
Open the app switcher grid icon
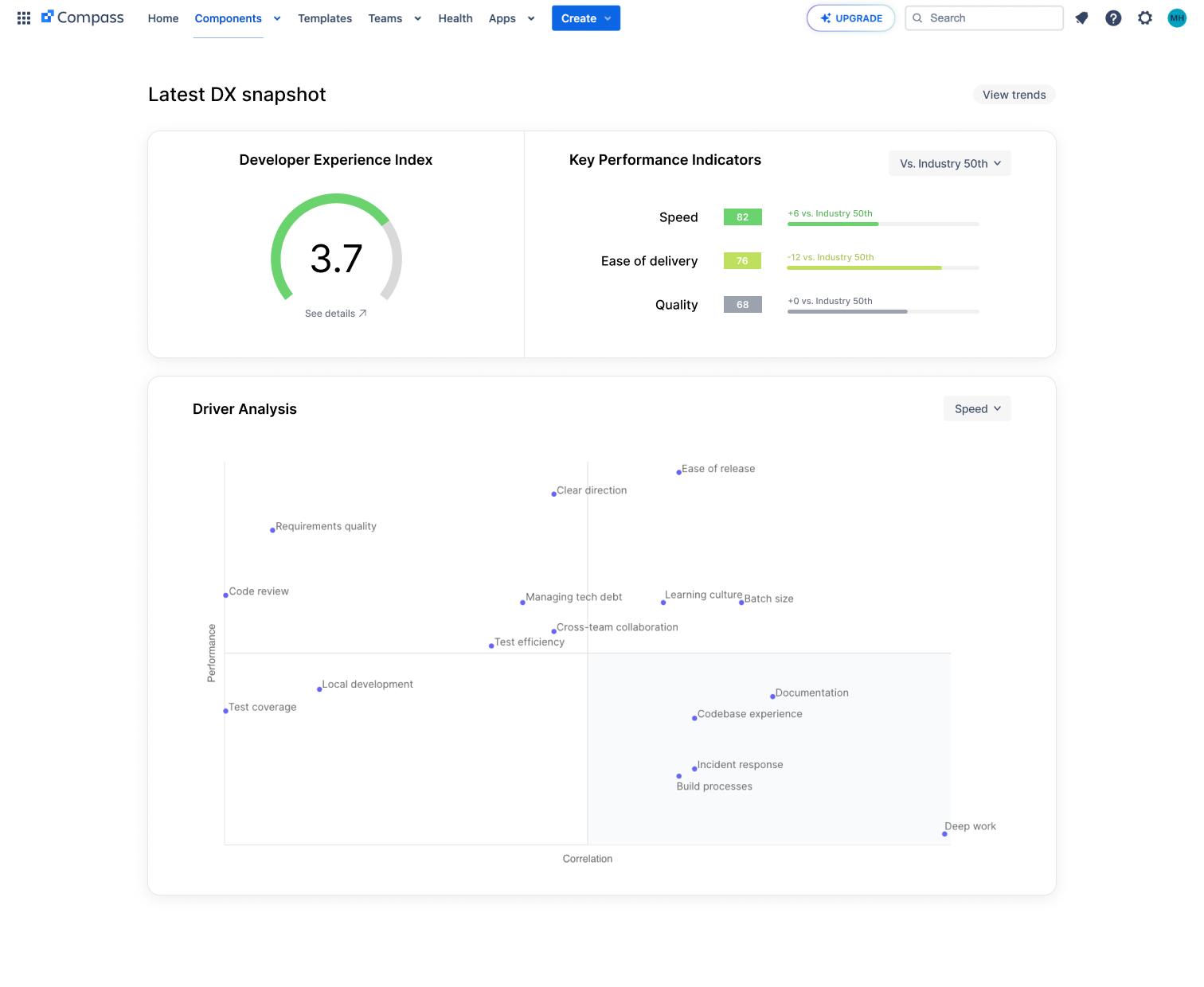23,18
